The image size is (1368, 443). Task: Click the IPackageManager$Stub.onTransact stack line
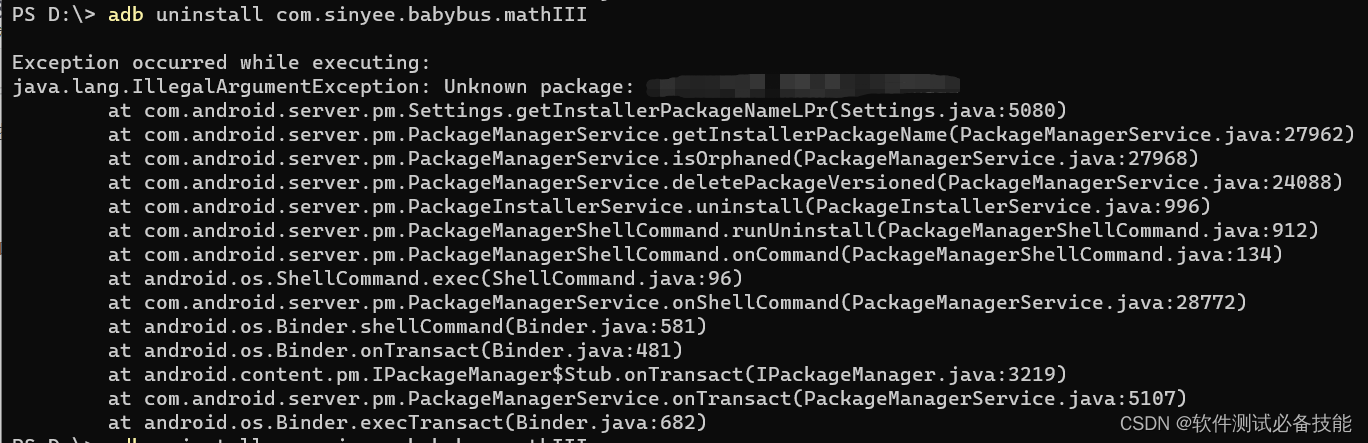click(x=588, y=375)
